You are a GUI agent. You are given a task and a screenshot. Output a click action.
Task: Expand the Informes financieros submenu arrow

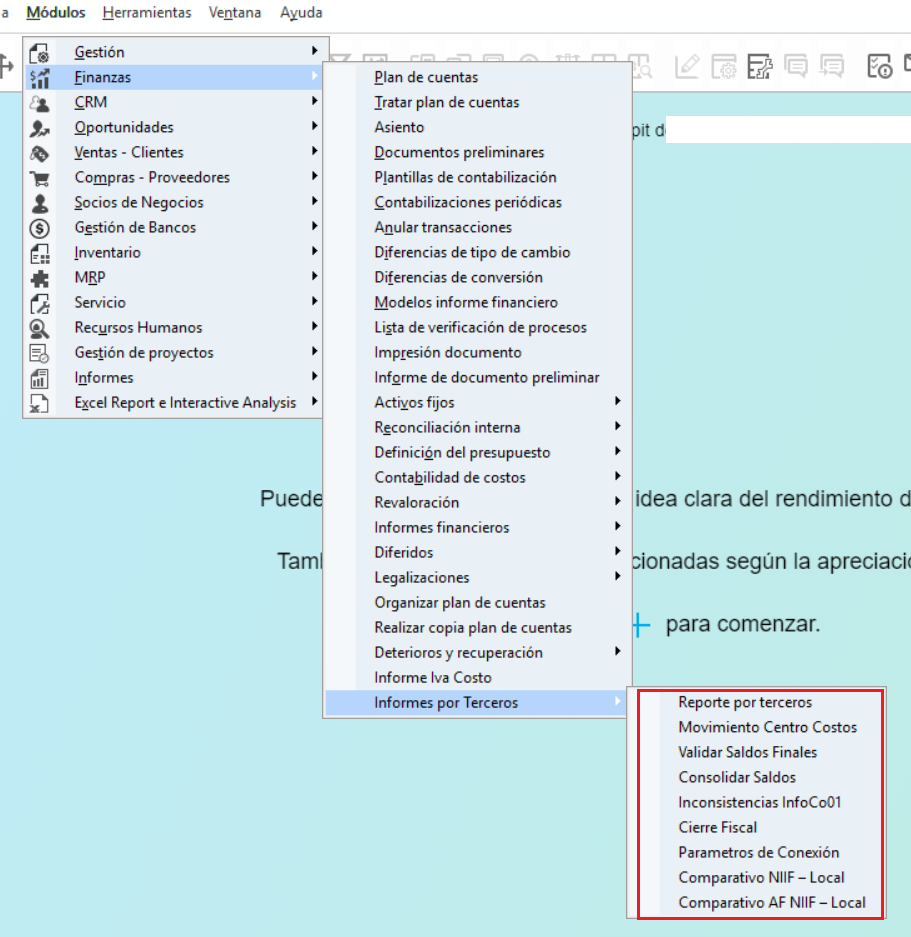(x=617, y=526)
